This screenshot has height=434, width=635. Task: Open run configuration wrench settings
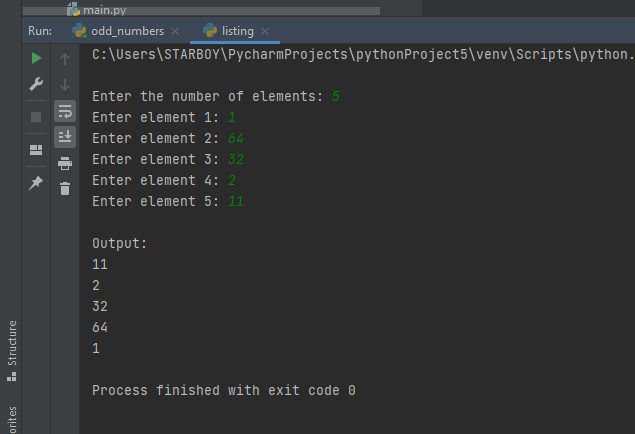point(36,84)
